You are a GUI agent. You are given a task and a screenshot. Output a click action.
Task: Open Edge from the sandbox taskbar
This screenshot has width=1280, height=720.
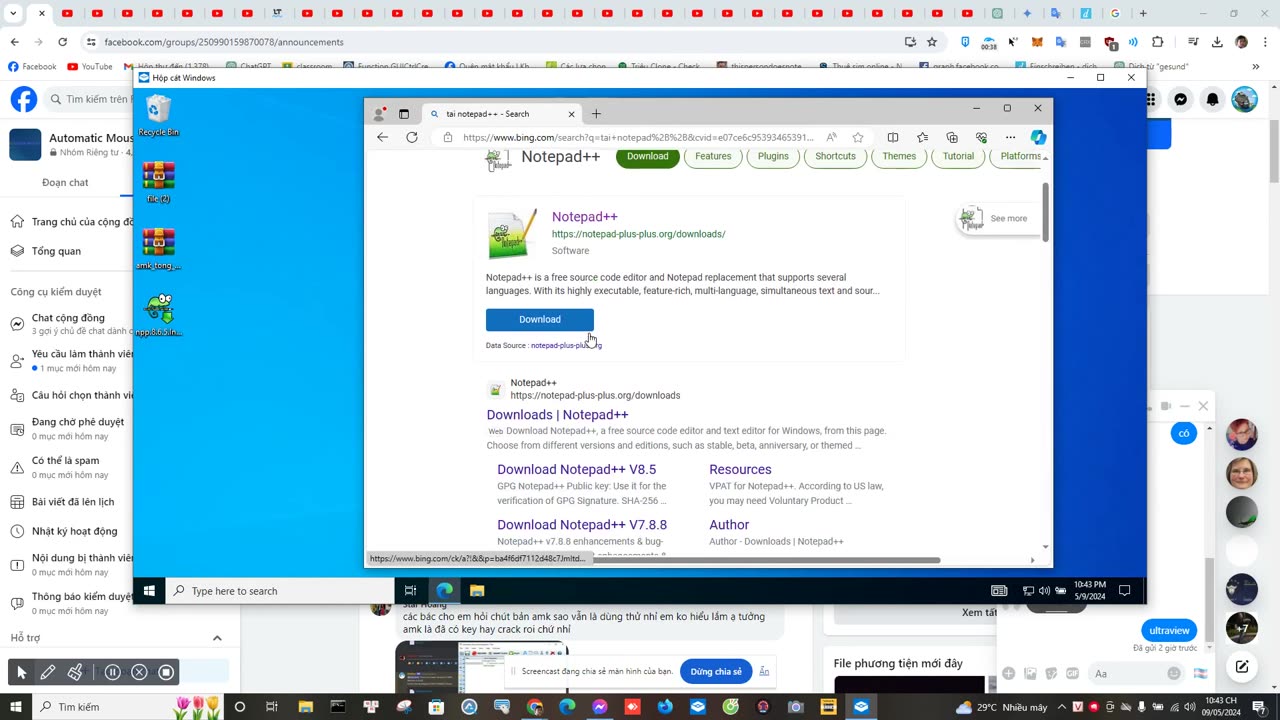(445, 591)
